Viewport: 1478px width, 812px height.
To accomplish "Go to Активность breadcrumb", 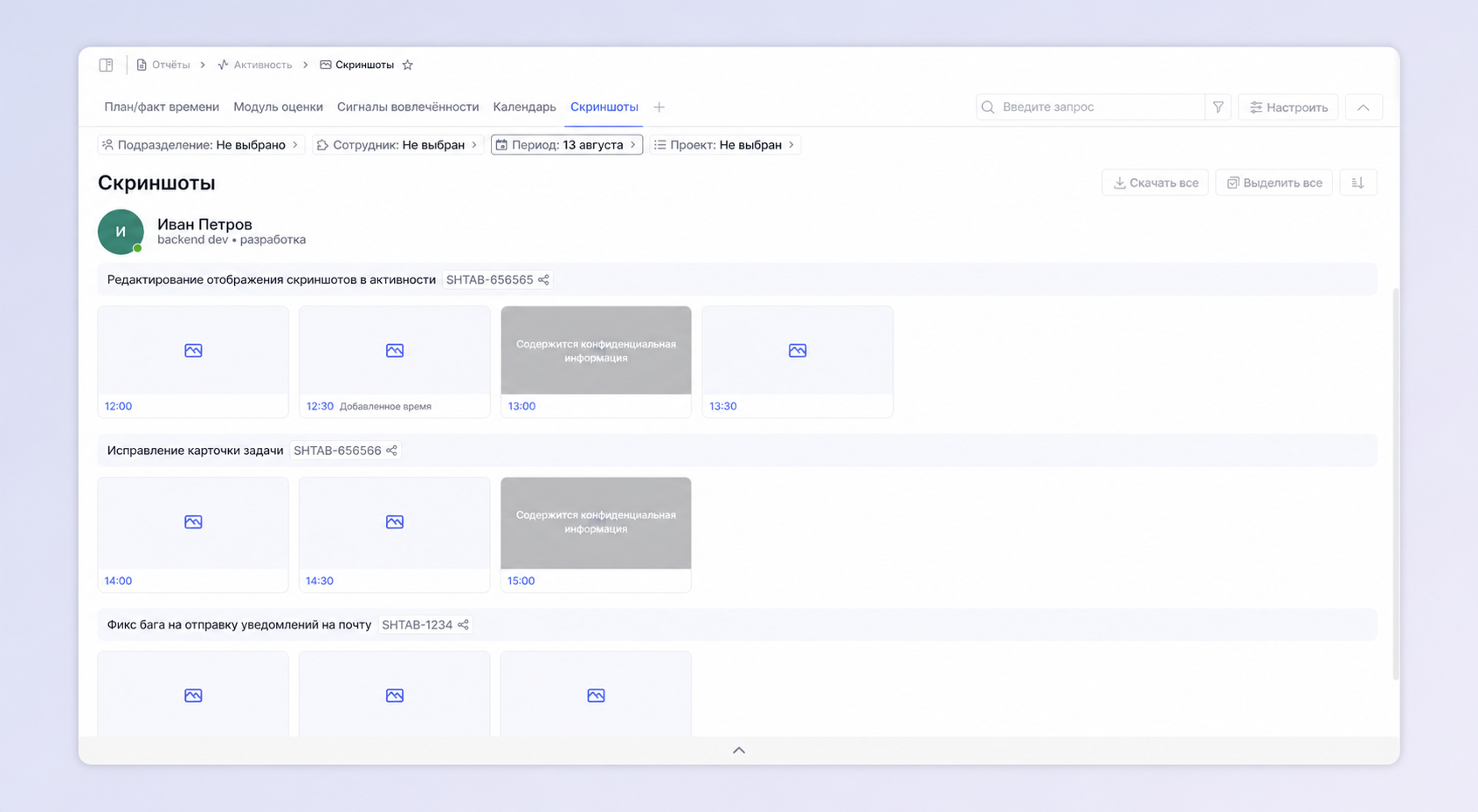I will point(255,65).
